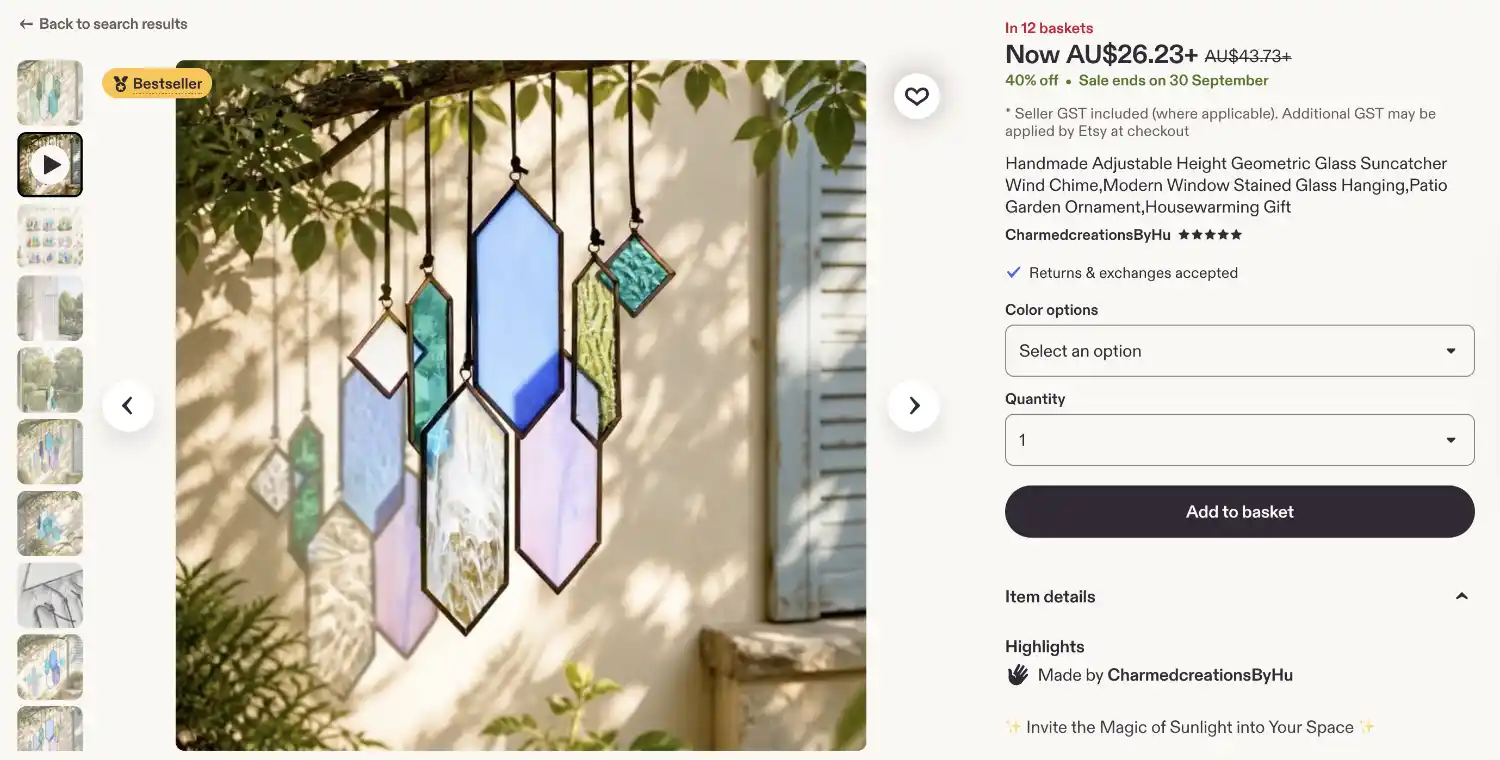
Task: Add the item to basket
Action: click(1240, 512)
